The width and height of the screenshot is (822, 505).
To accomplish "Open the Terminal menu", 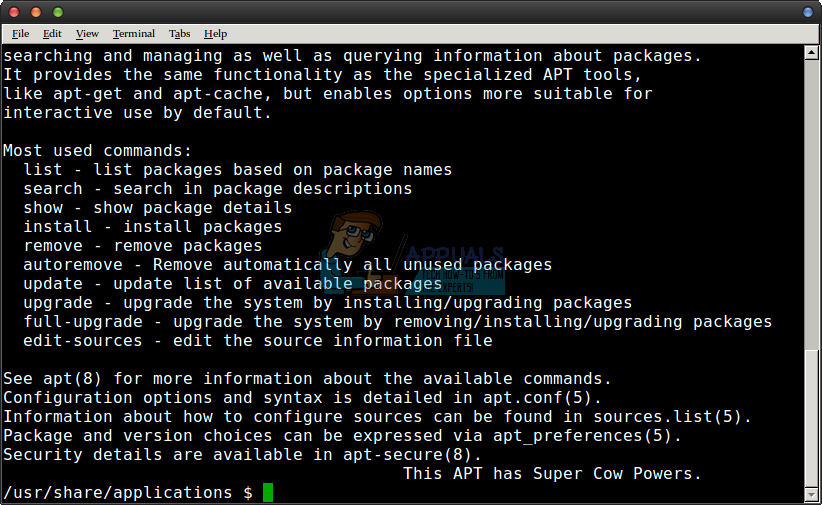I will click(x=134, y=34).
